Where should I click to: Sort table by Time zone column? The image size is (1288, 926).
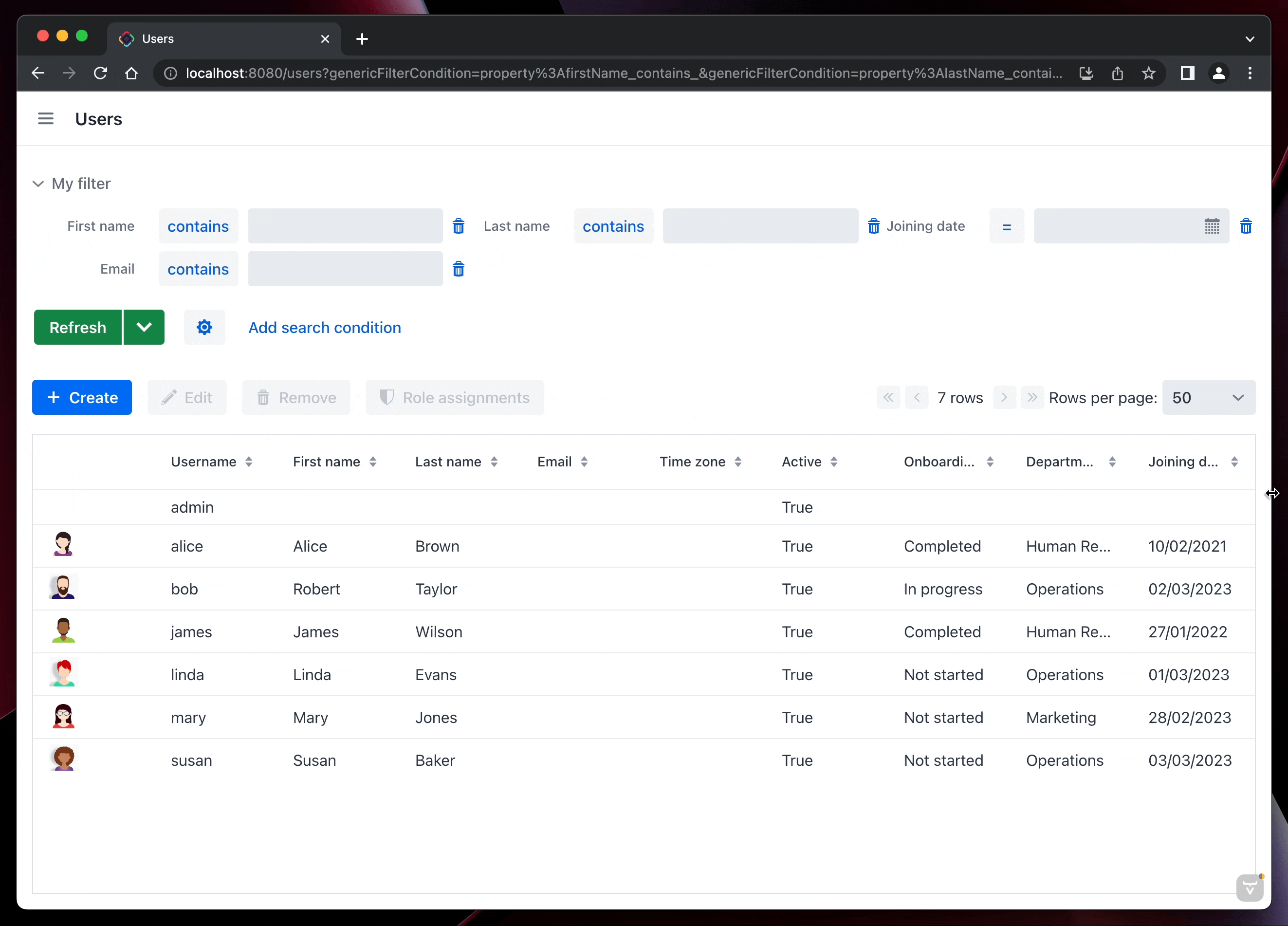tap(738, 462)
